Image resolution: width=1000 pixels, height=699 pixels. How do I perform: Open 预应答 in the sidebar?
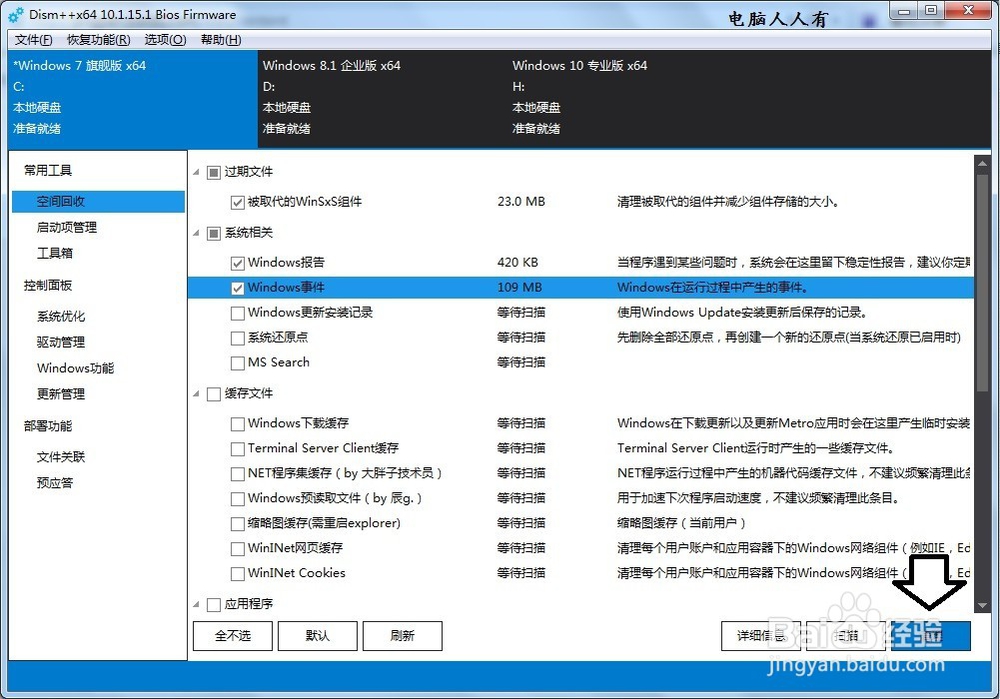coord(54,483)
